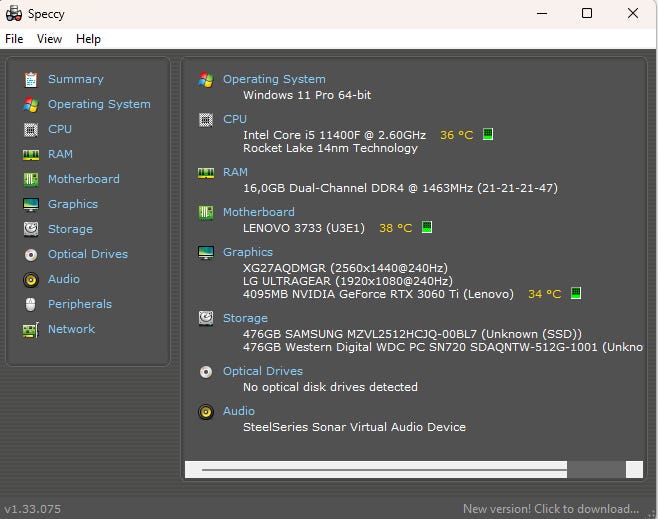Screen dimensions: 658x519
Task: Click the green GPU temperature indicator icon
Action: pyautogui.click(x=576, y=293)
